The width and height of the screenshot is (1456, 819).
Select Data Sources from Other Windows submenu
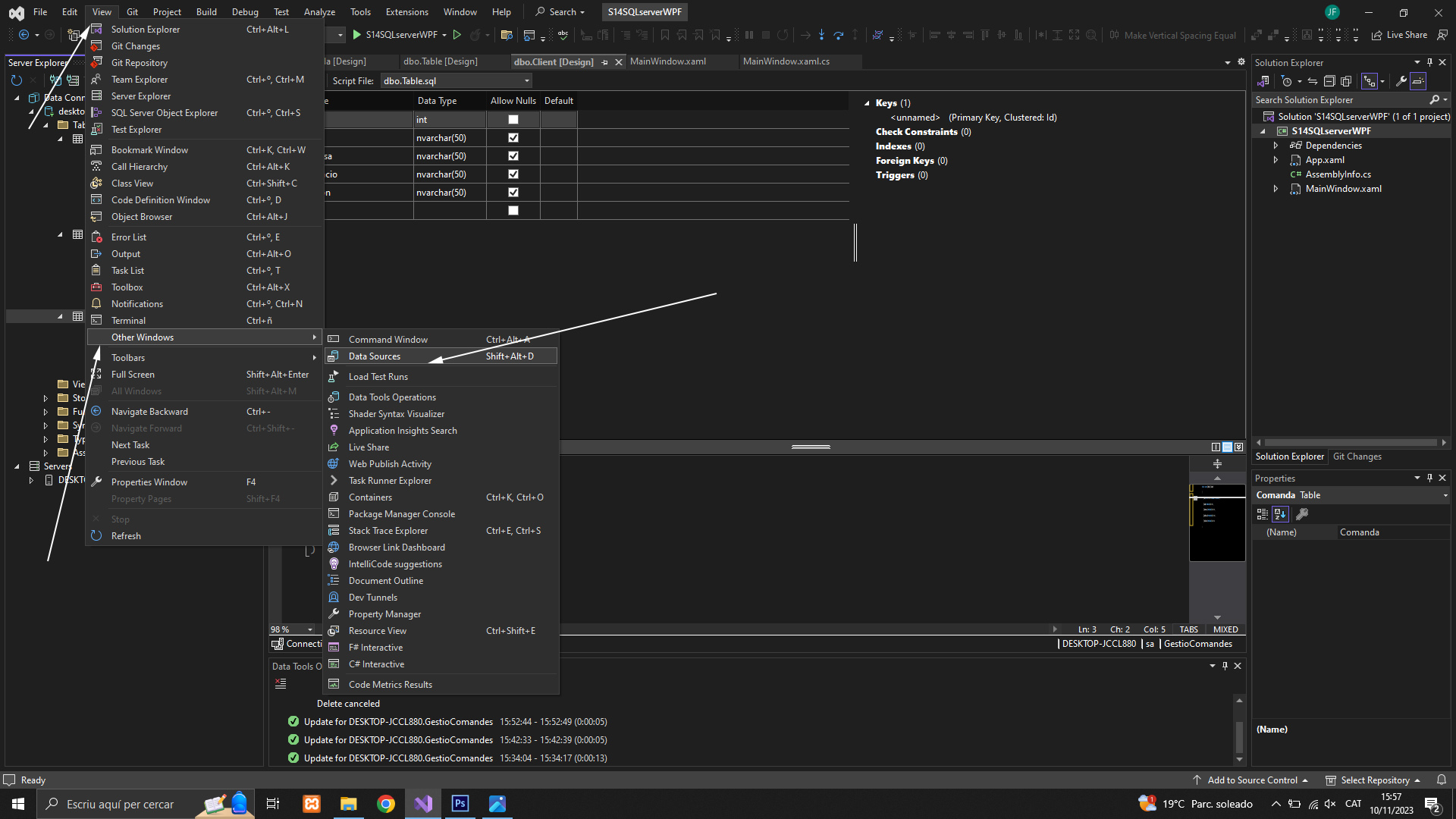pos(375,356)
